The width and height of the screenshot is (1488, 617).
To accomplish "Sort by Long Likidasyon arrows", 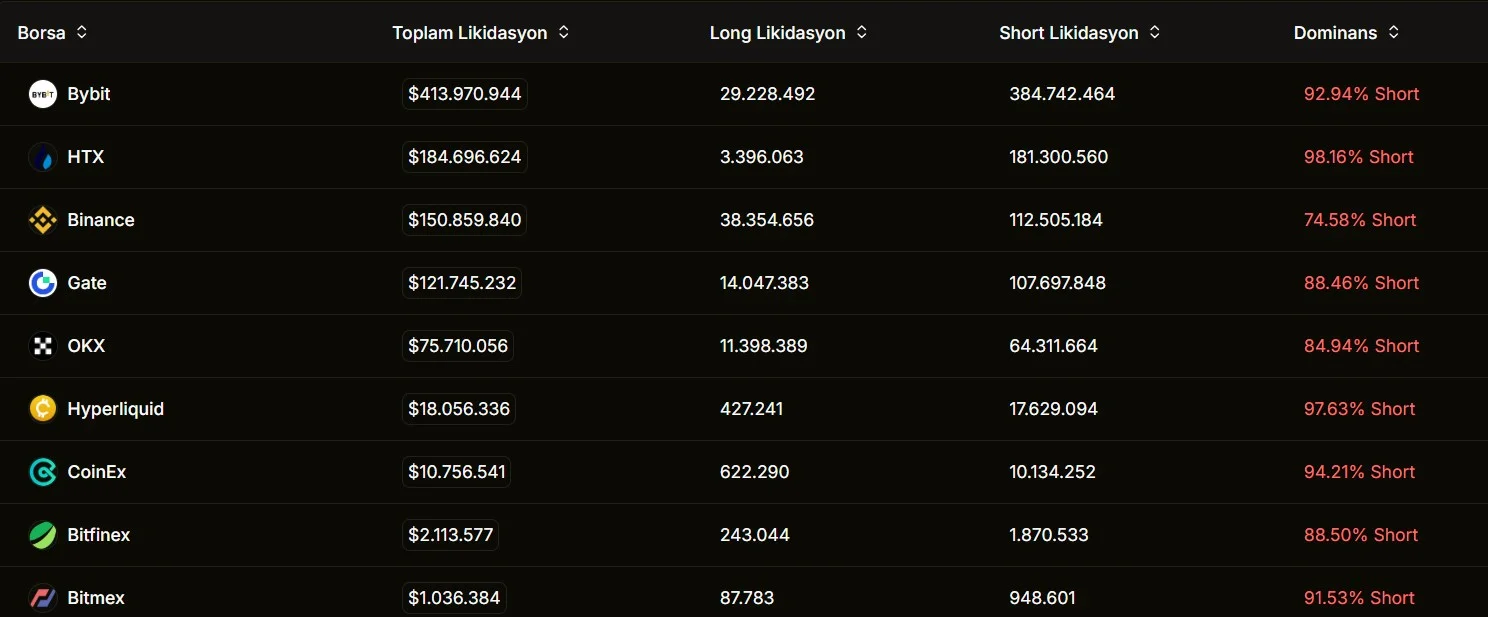I will (x=862, y=32).
